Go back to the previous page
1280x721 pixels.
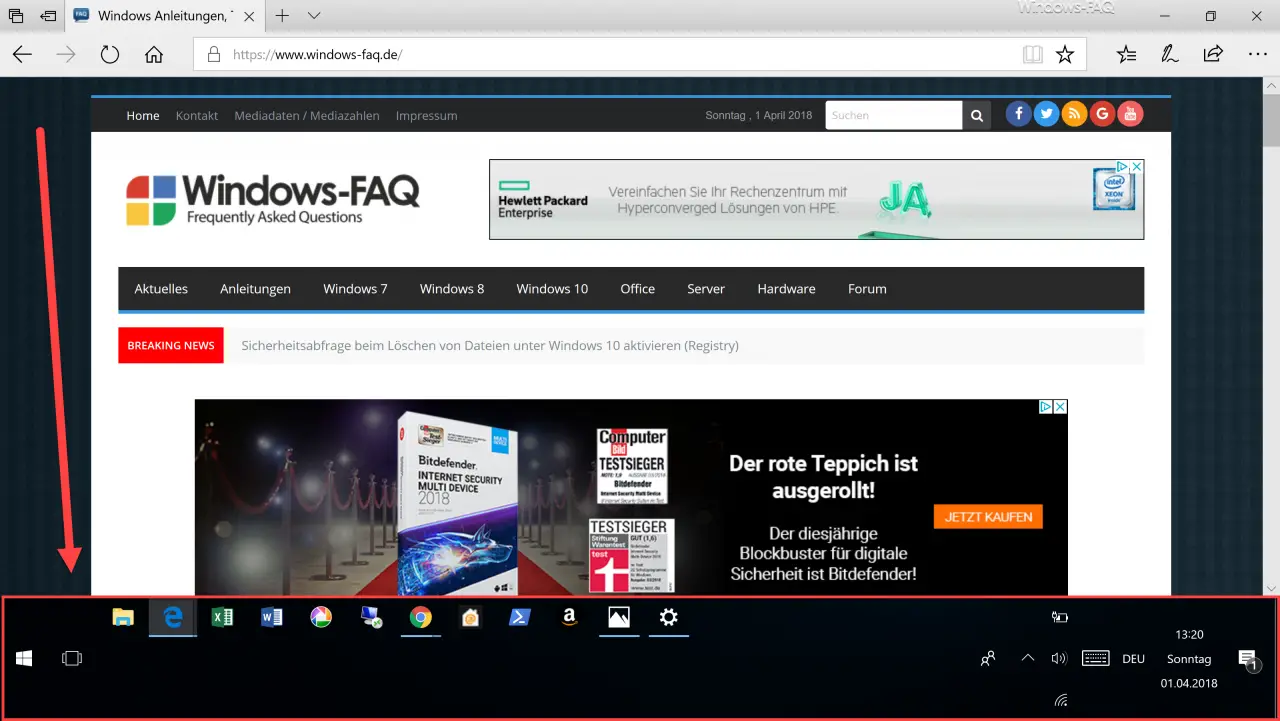pos(22,55)
